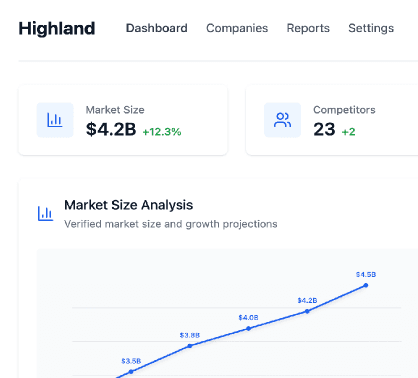Click the Highland logo text
Screen dimensions: 418x378
57,29
